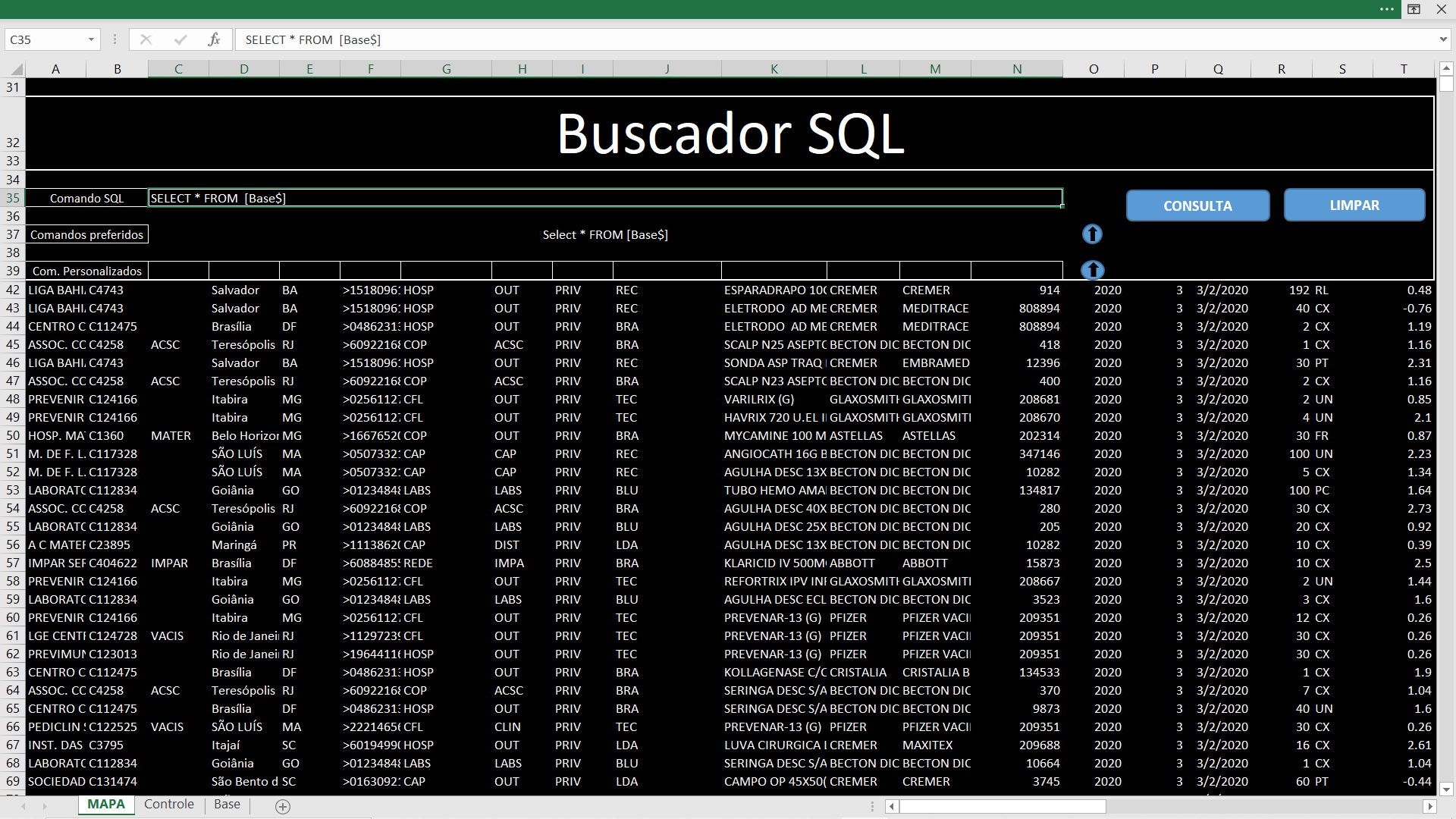Cancel formula entry with the X icon

pos(146,39)
